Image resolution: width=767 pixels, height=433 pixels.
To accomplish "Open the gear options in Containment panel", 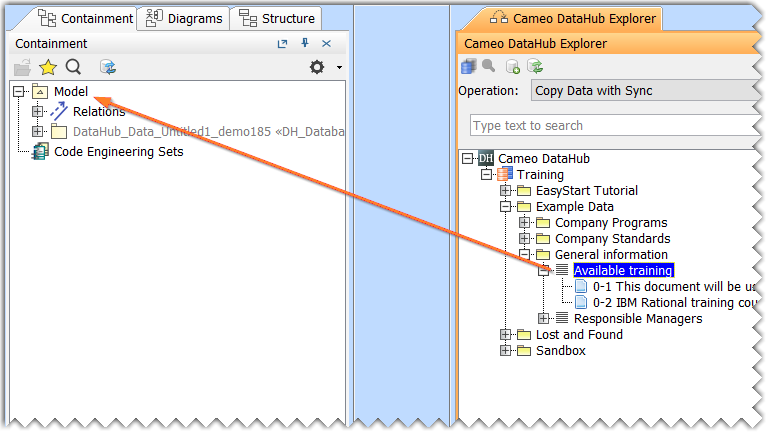I will coord(317,67).
